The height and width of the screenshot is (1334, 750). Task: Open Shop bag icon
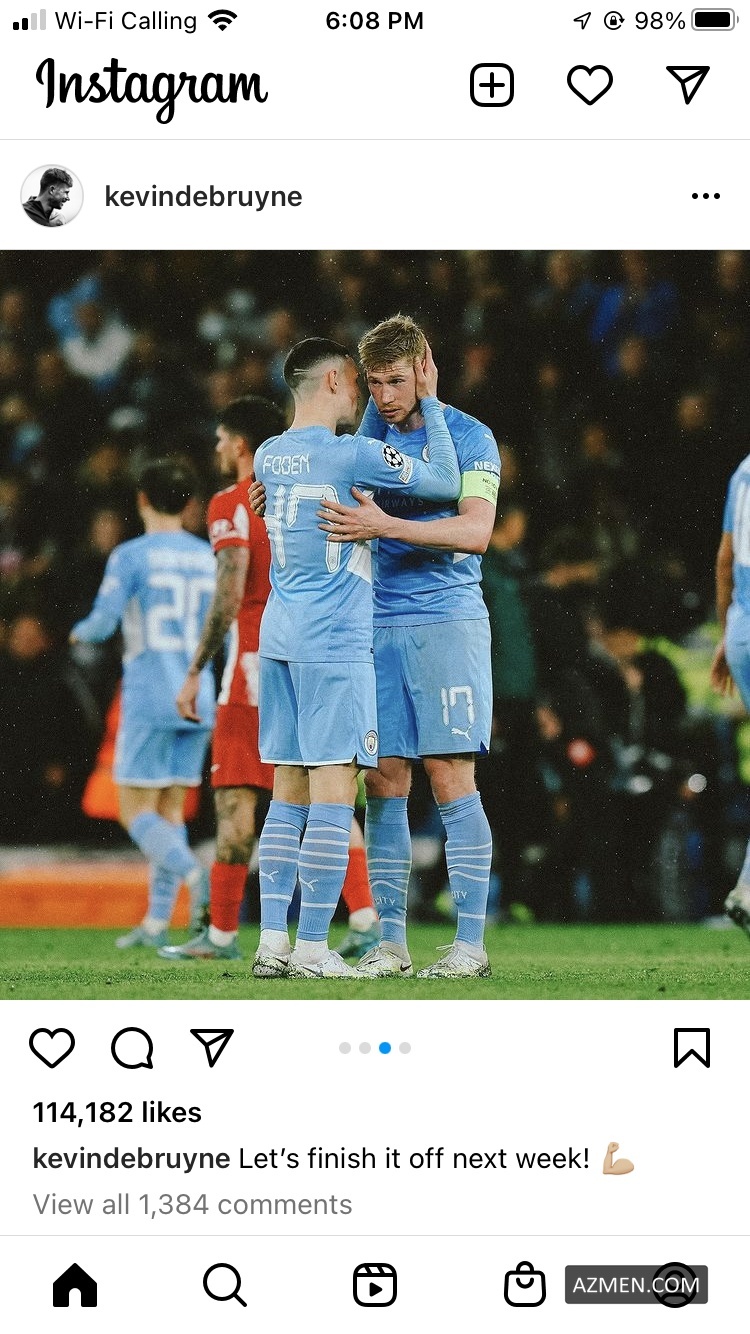tap(525, 1285)
